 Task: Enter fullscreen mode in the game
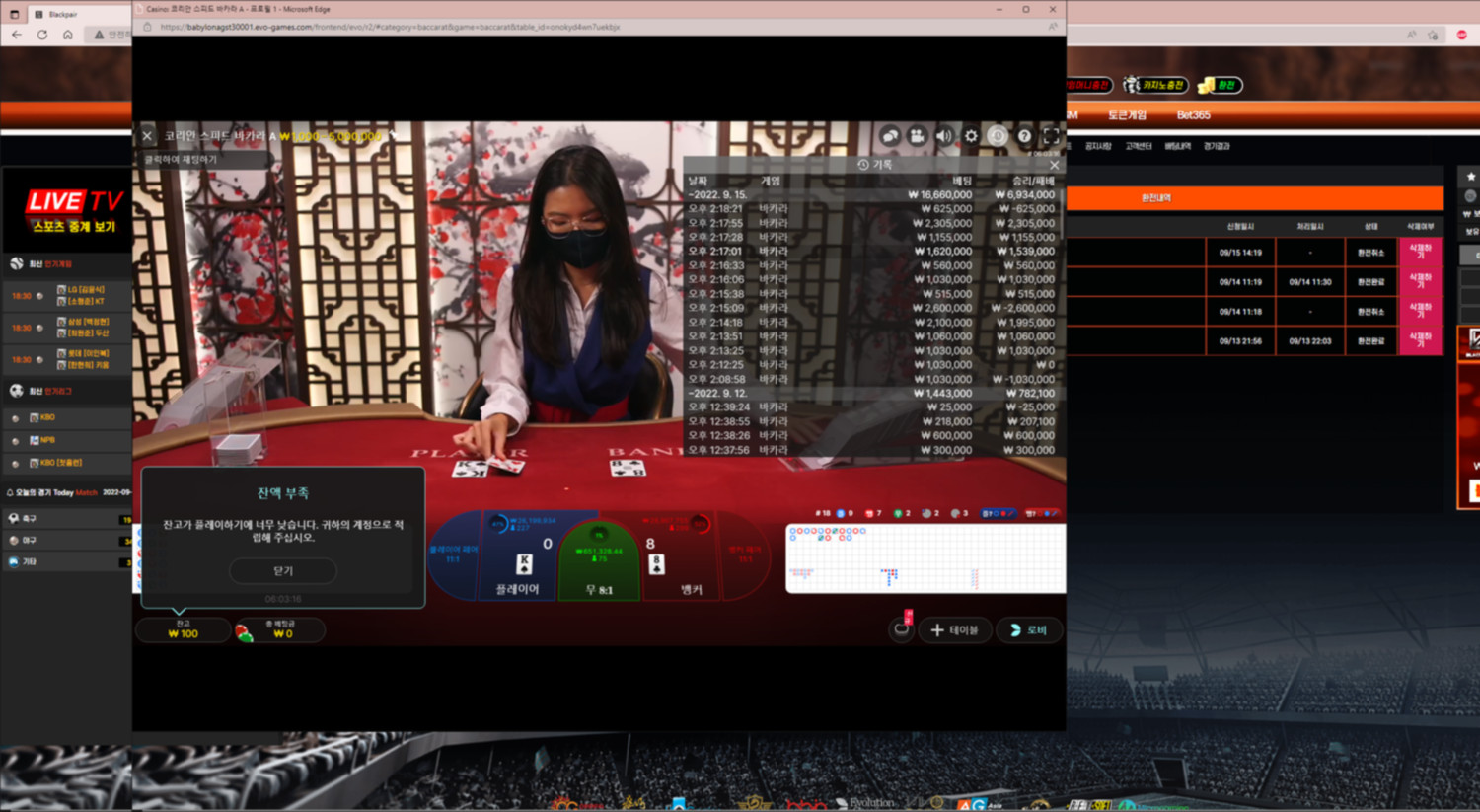pyautogui.click(x=1051, y=136)
